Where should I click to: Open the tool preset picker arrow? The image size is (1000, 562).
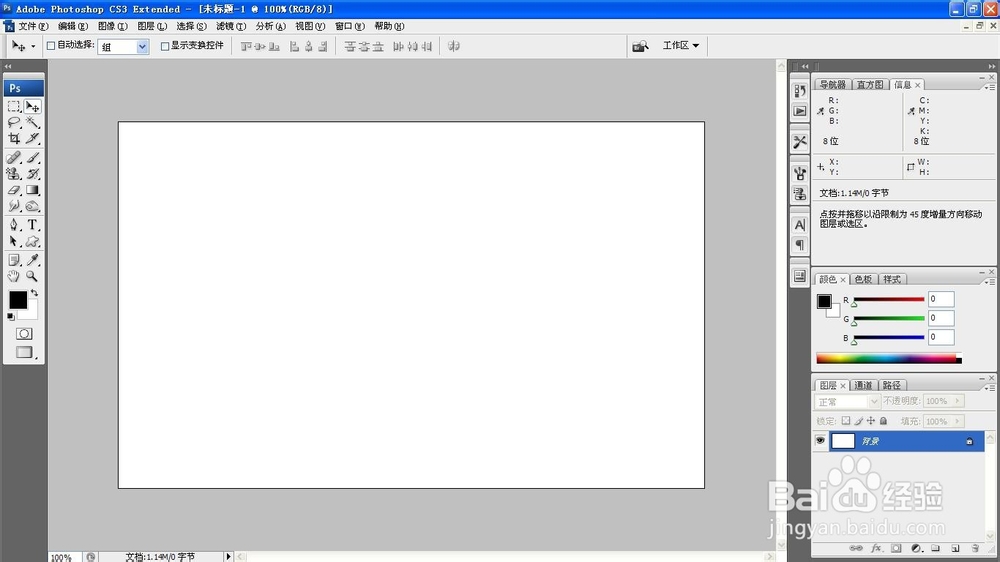coord(33,47)
